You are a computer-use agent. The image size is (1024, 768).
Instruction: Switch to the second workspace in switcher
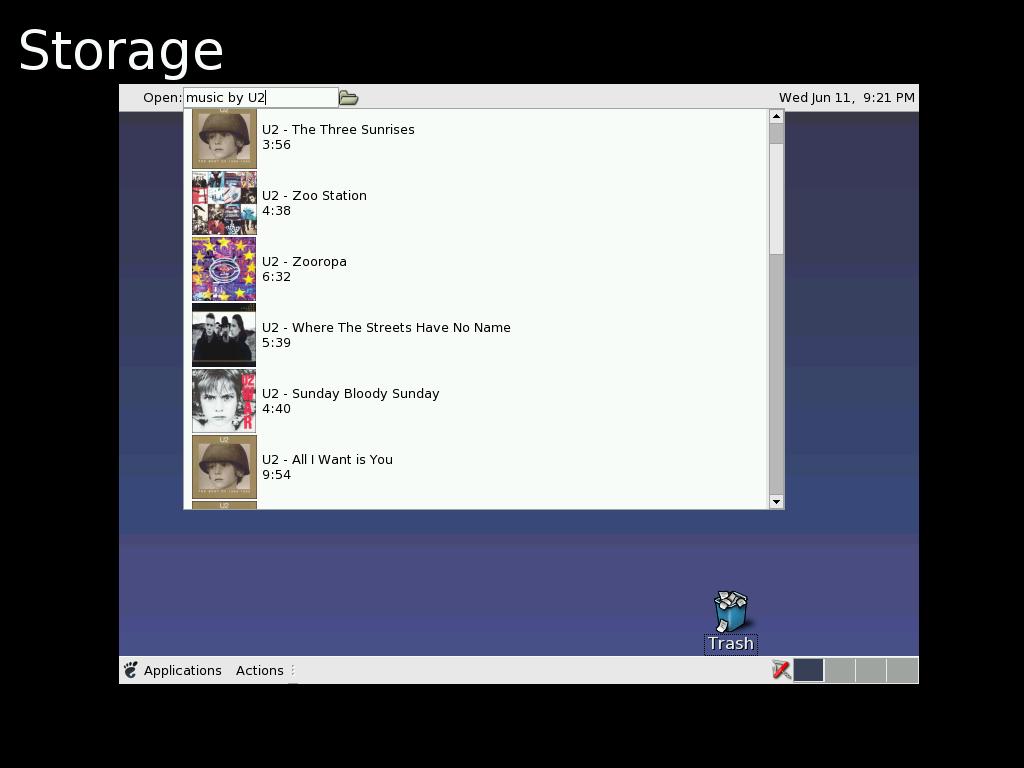tap(840, 670)
